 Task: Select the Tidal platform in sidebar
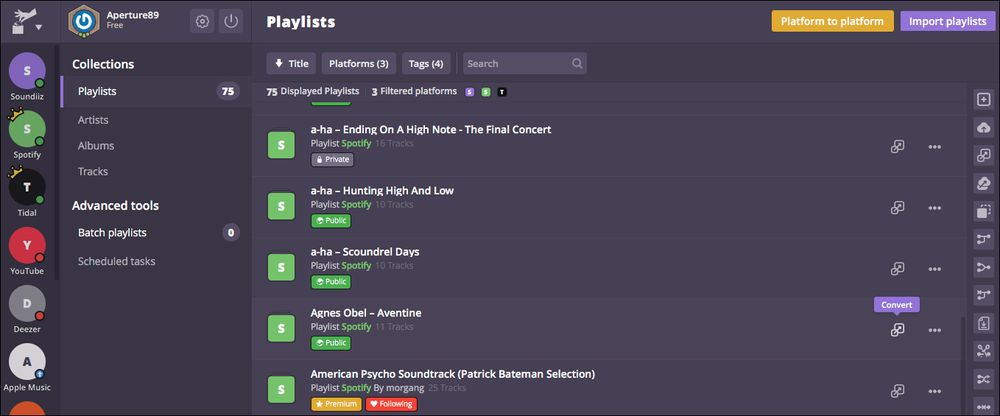click(27, 193)
